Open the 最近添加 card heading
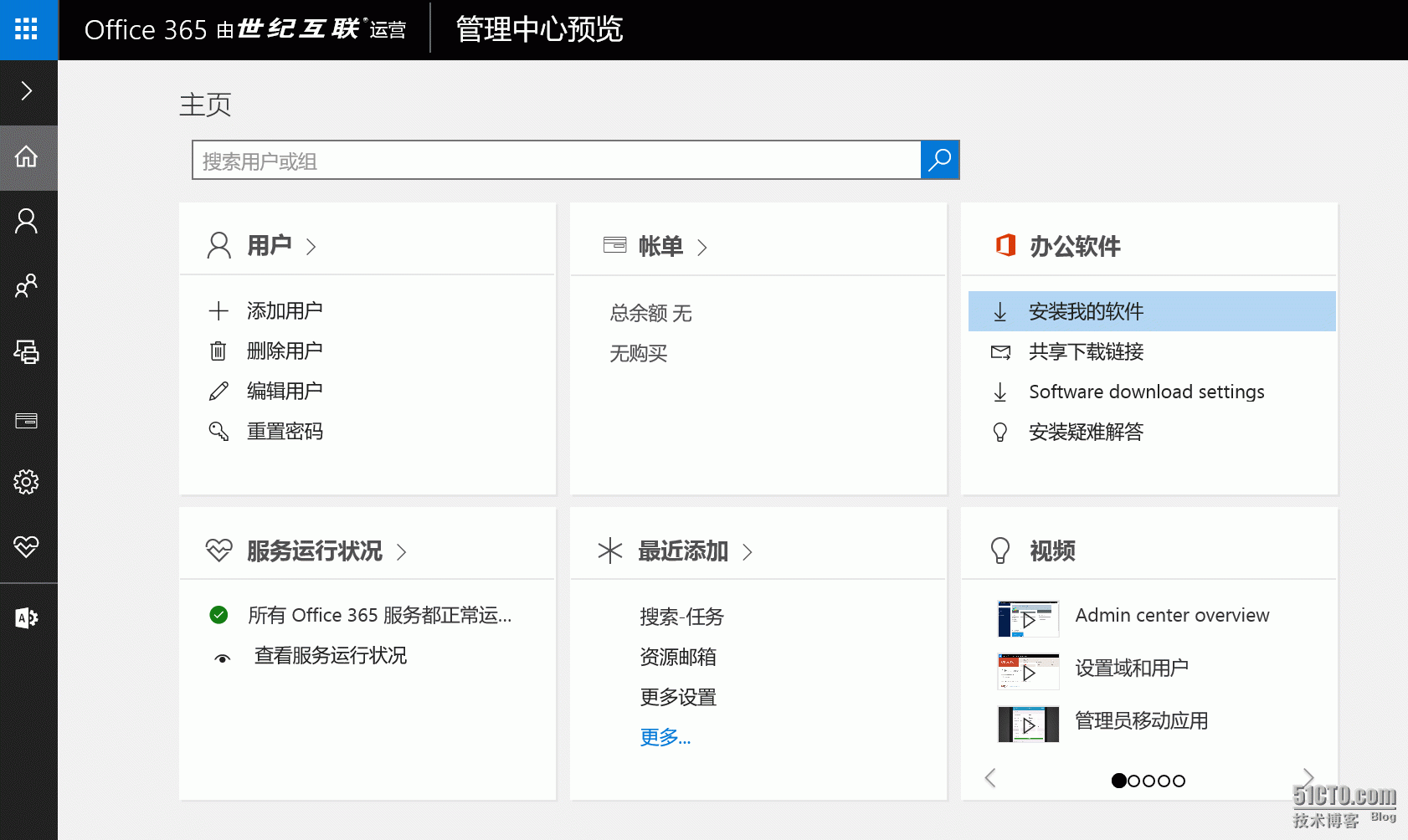 tap(683, 551)
